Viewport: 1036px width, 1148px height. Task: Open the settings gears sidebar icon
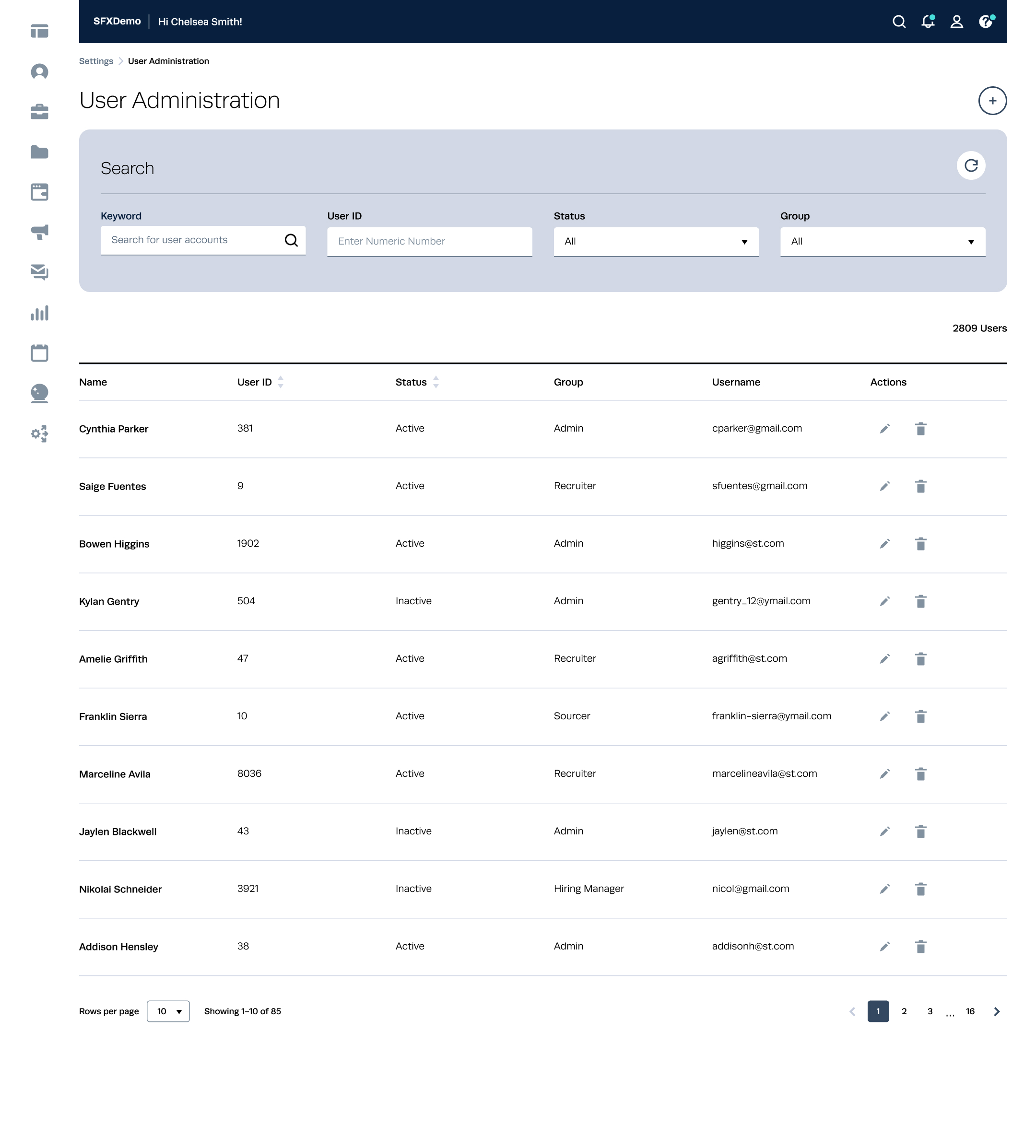tap(39, 433)
